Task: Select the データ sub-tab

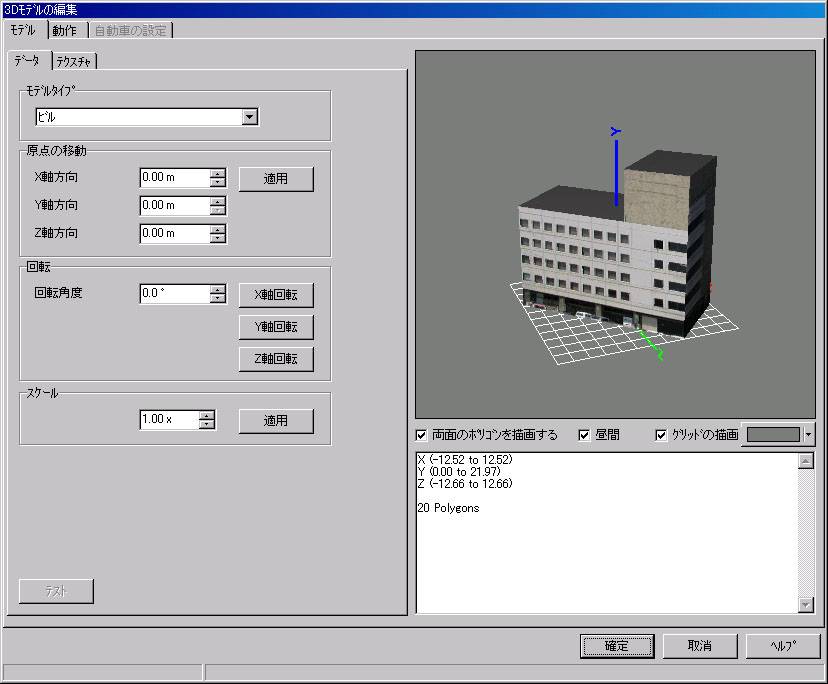Action: click(28, 61)
